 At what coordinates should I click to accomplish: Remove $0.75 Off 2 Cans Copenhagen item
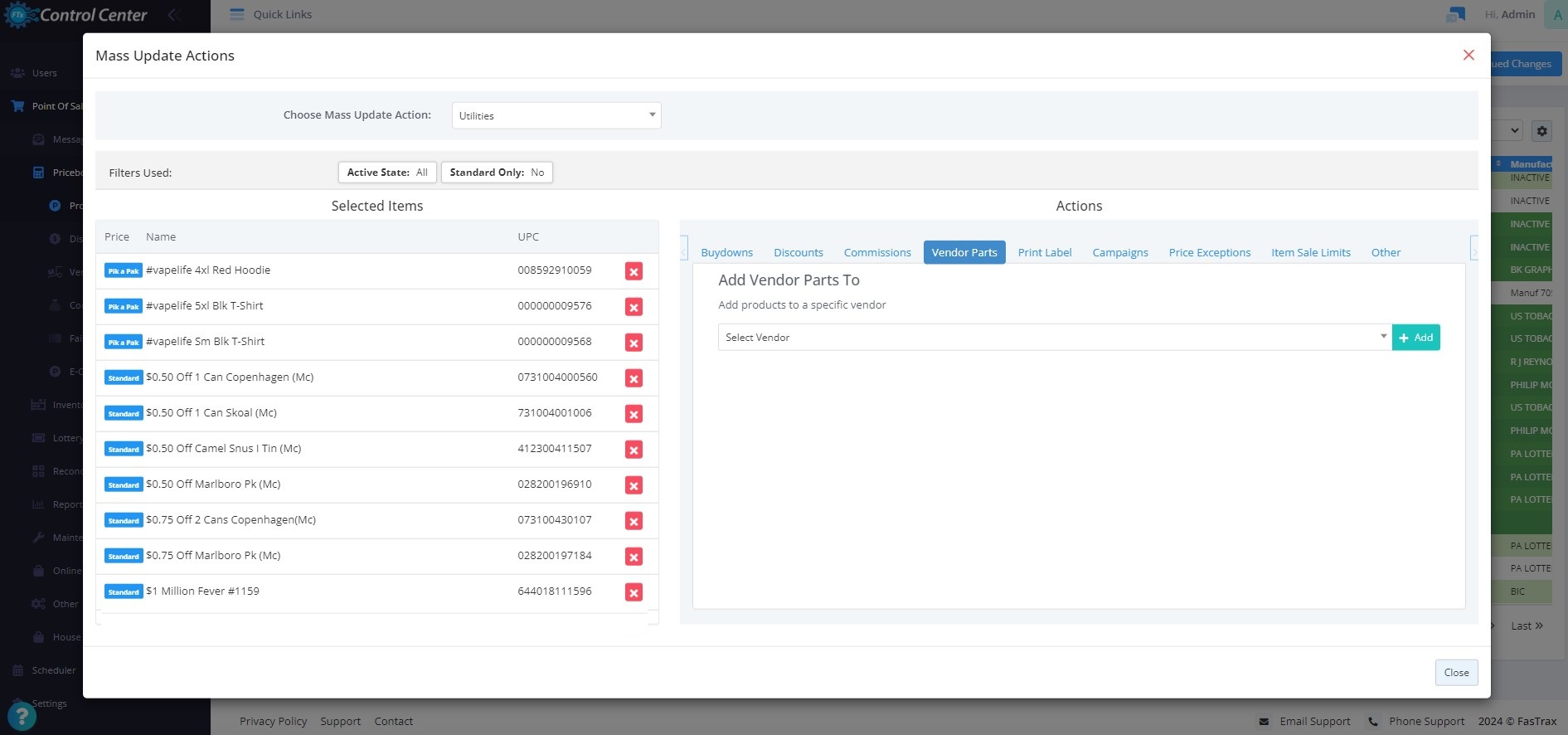coord(634,521)
